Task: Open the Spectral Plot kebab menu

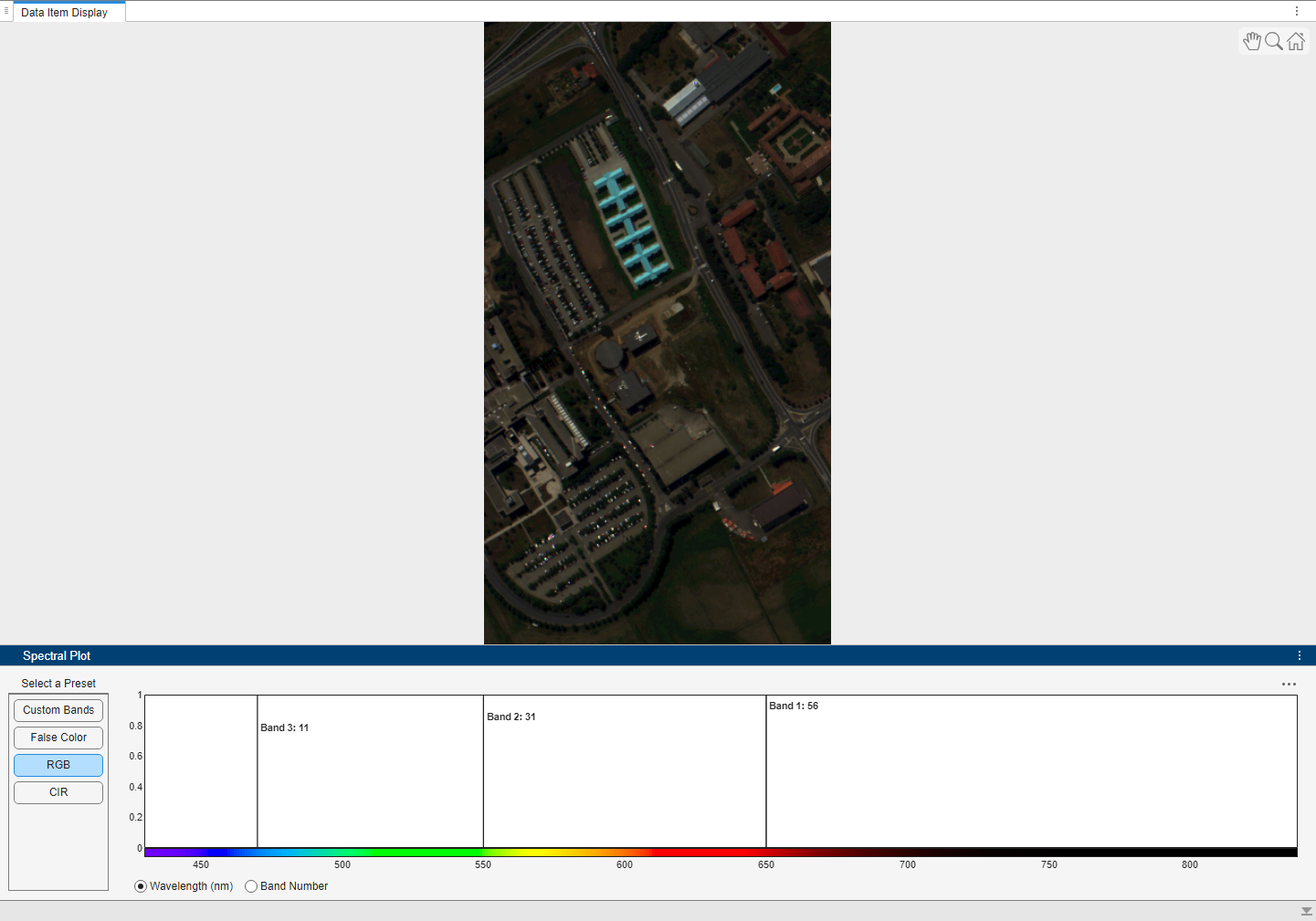Action: 1300,654
